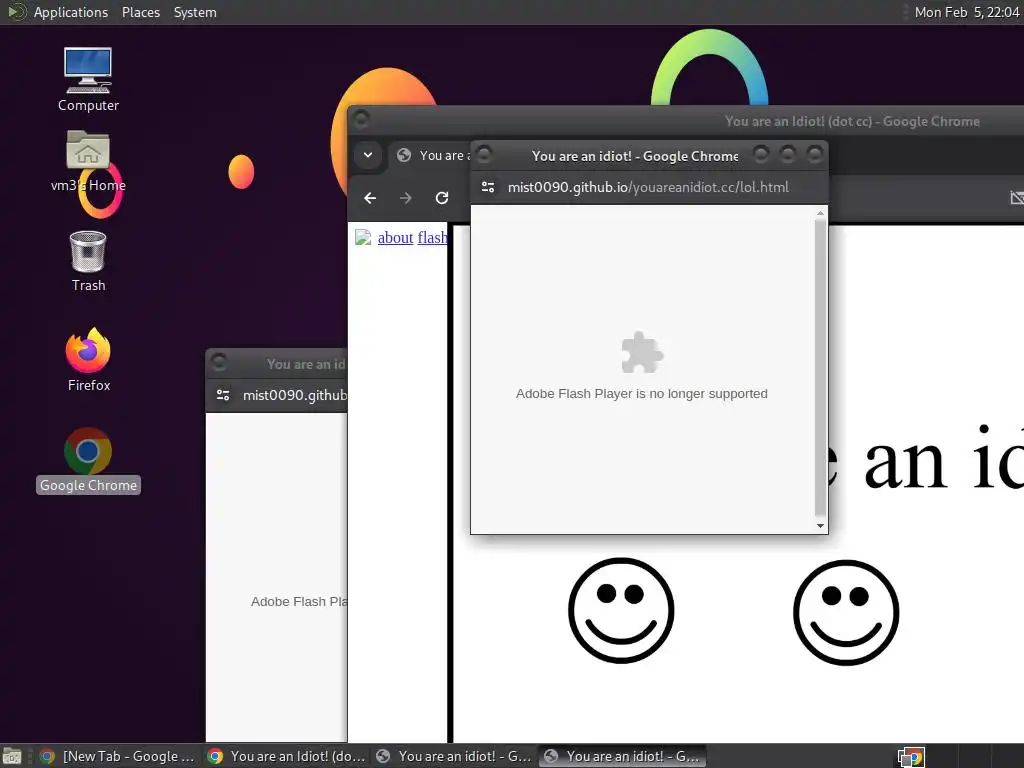Click window menu button of back-left popup

tap(219, 362)
